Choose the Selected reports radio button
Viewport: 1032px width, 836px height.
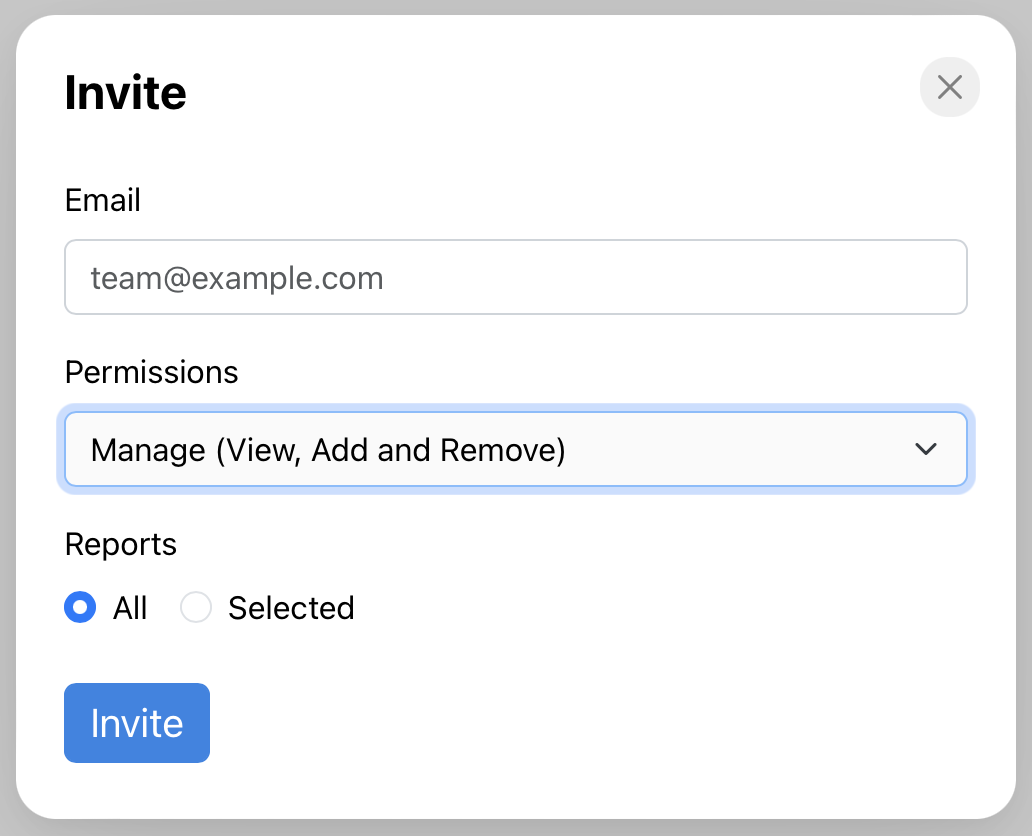pyautogui.click(x=196, y=607)
